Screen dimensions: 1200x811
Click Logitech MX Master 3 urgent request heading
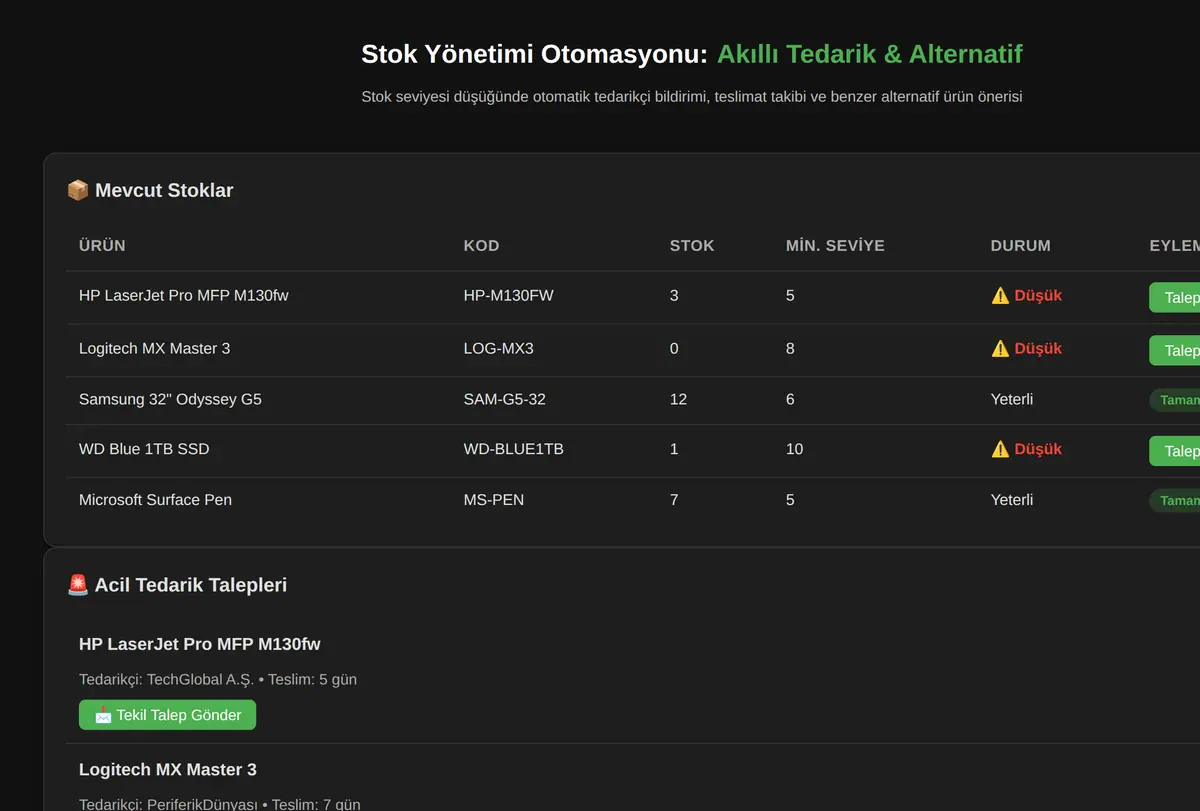click(x=168, y=770)
